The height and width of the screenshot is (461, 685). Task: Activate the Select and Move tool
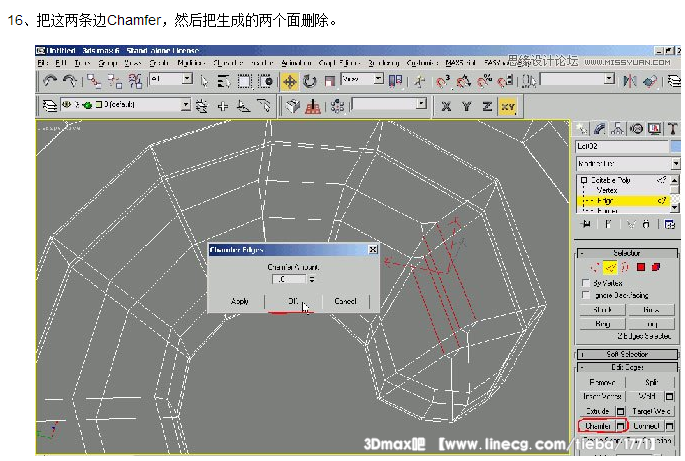[290, 81]
